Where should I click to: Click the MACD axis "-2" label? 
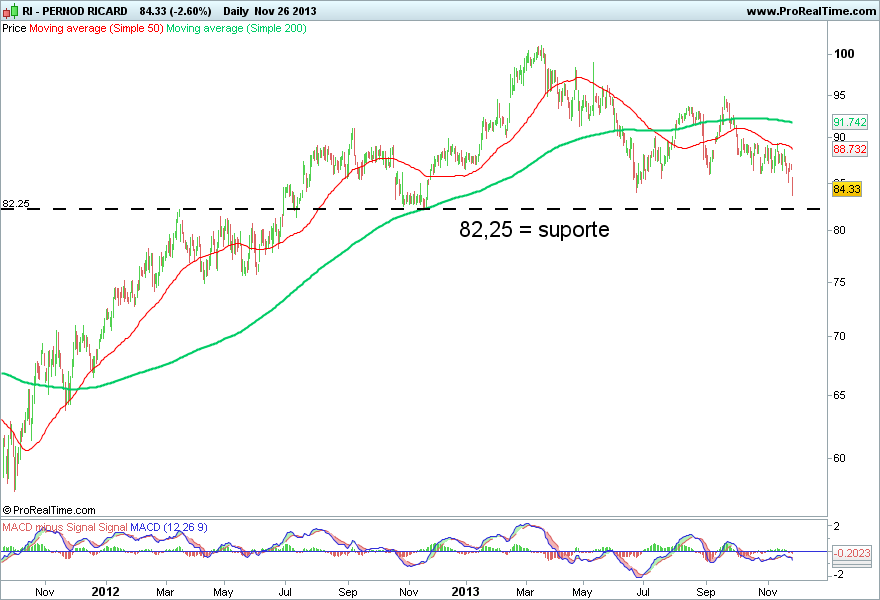click(836, 574)
